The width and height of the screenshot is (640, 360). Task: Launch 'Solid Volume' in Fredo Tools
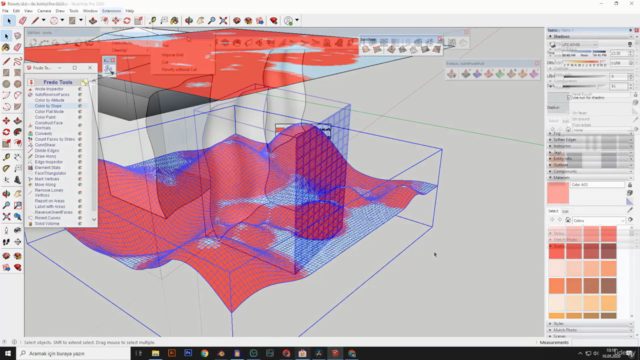click(x=47, y=224)
